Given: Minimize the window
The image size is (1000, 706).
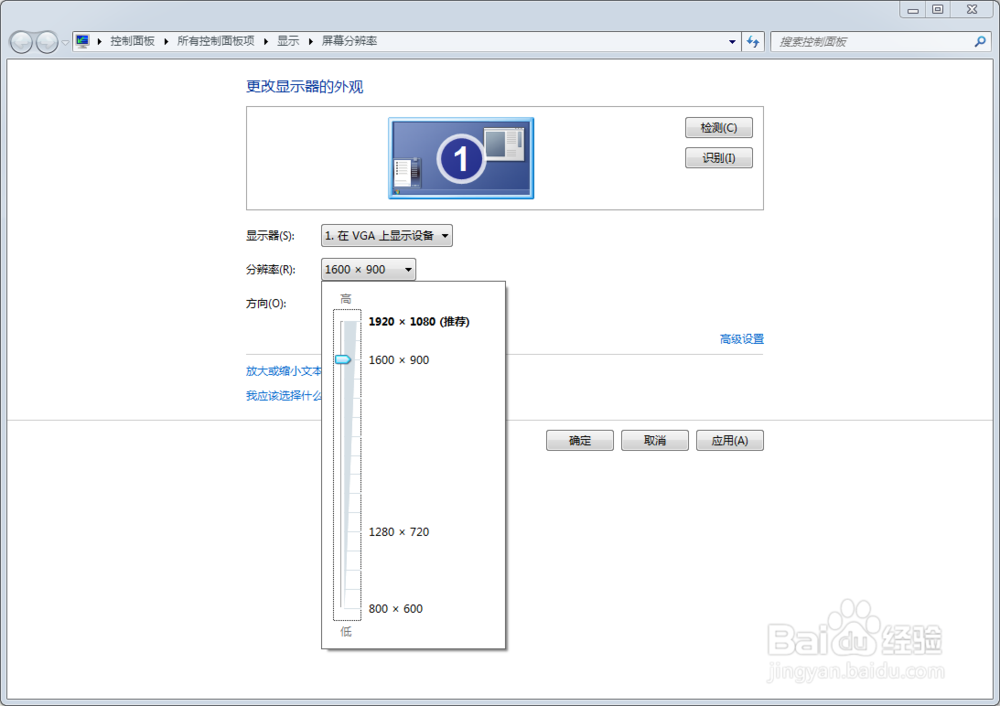Looking at the screenshot, I should point(913,10).
